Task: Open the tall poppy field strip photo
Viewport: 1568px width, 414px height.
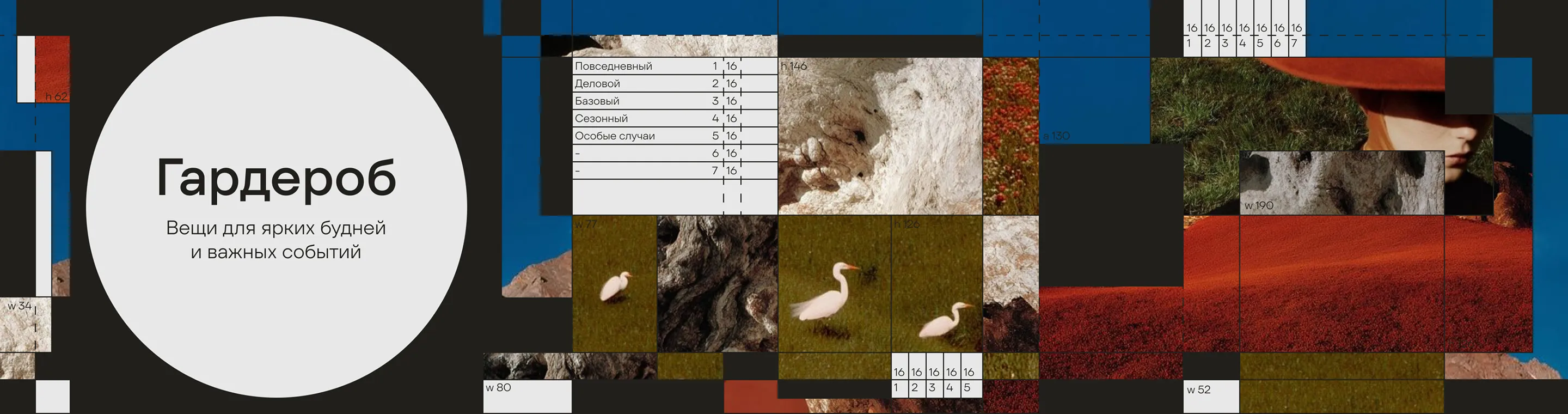Action: 1010,136
